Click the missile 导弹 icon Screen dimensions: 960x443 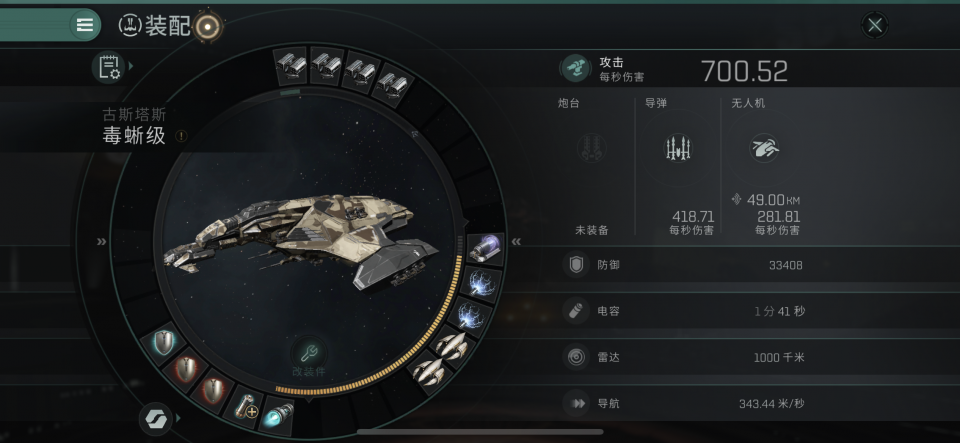coord(678,148)
